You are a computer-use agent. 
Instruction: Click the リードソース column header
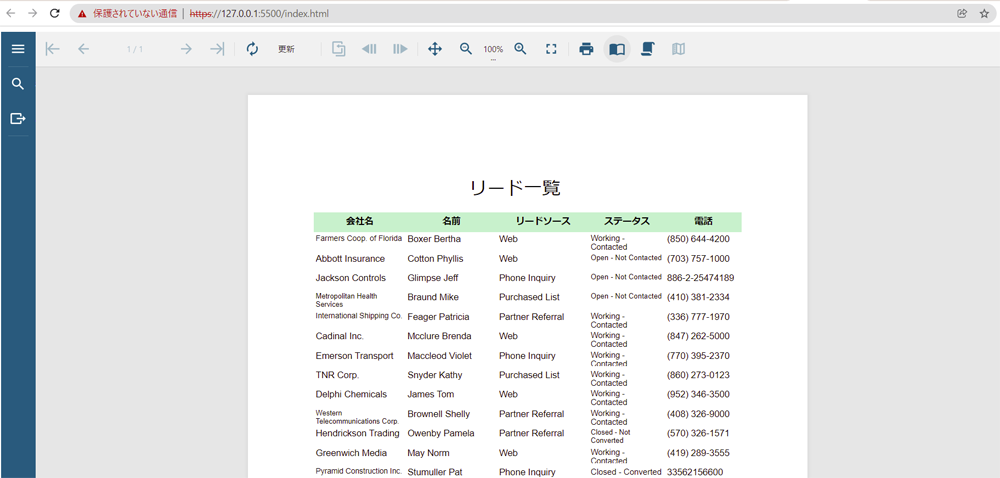coord(543,221)
